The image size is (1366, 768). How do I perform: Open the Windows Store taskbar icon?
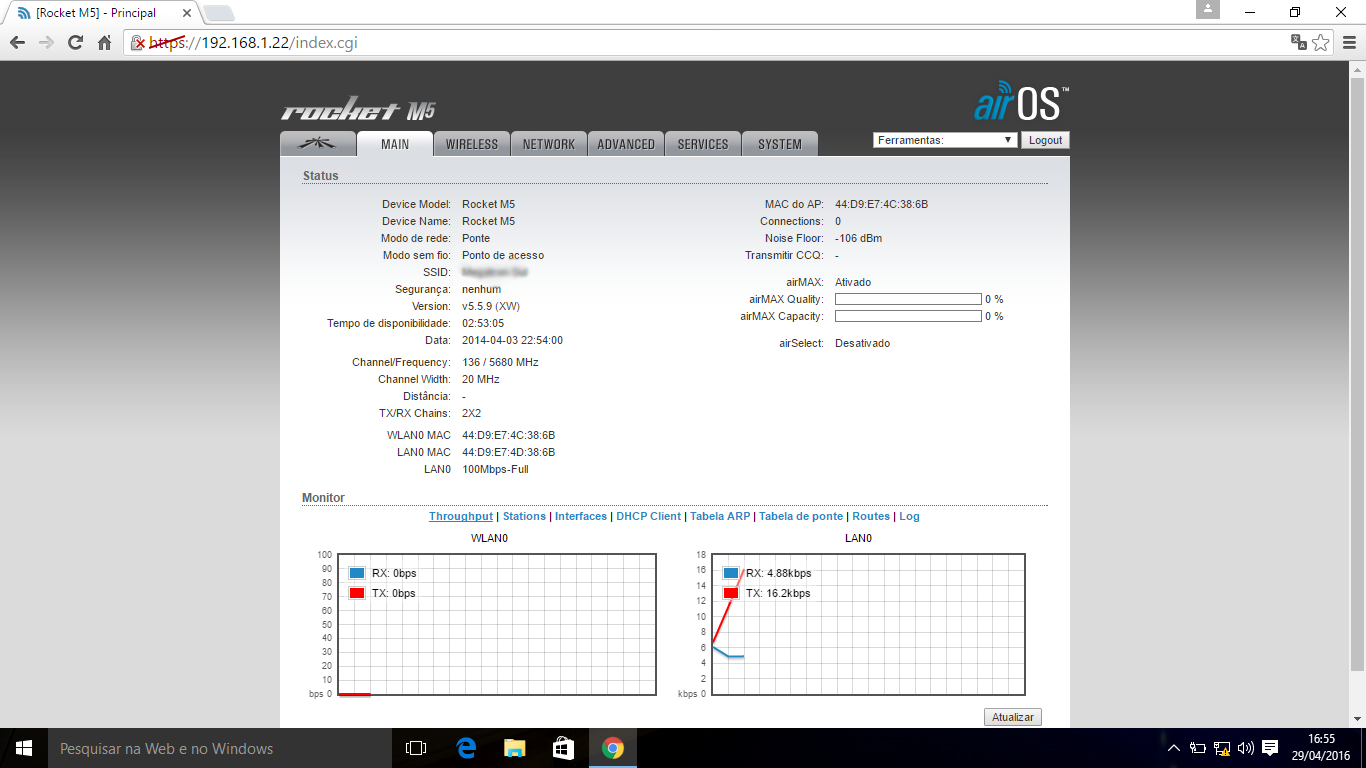(x=563, y=748)
